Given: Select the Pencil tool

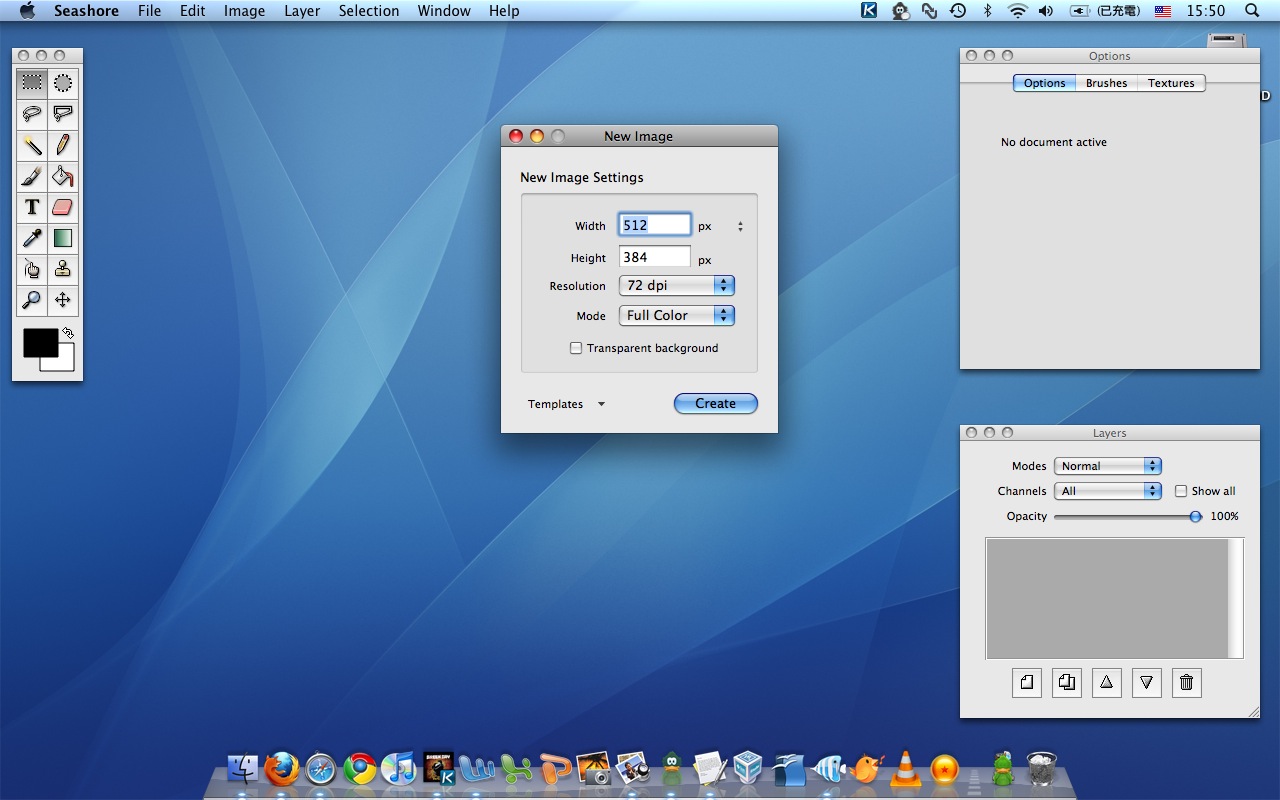Looking at the screenshot, I should (63, 145).
